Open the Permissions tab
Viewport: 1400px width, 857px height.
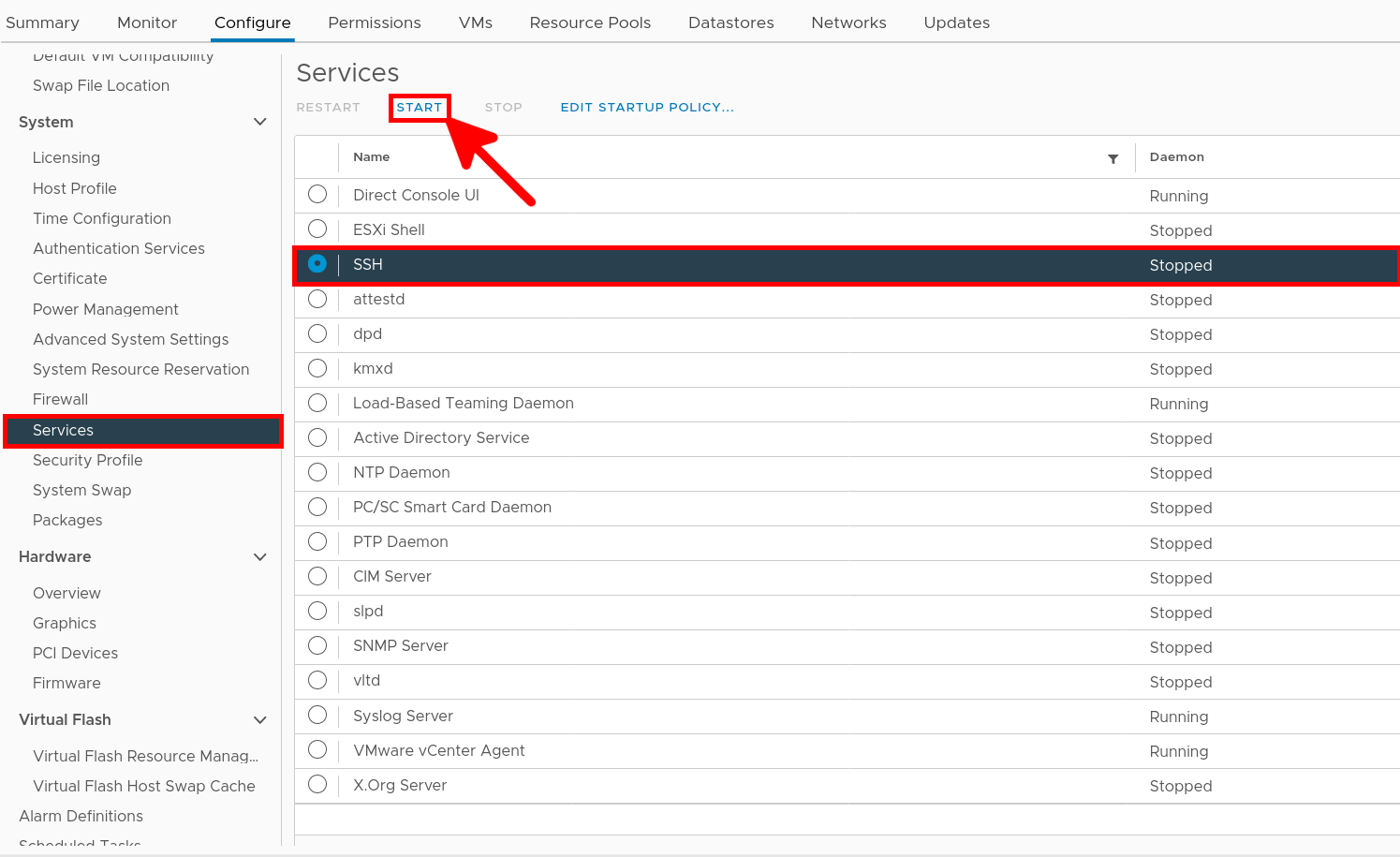click(x=374, y=22)
